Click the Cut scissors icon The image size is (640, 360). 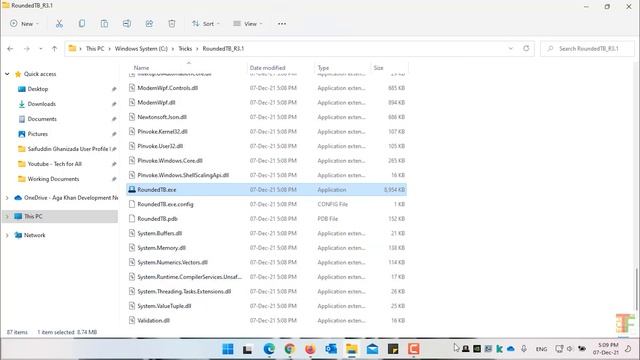(x=59, y=24)
